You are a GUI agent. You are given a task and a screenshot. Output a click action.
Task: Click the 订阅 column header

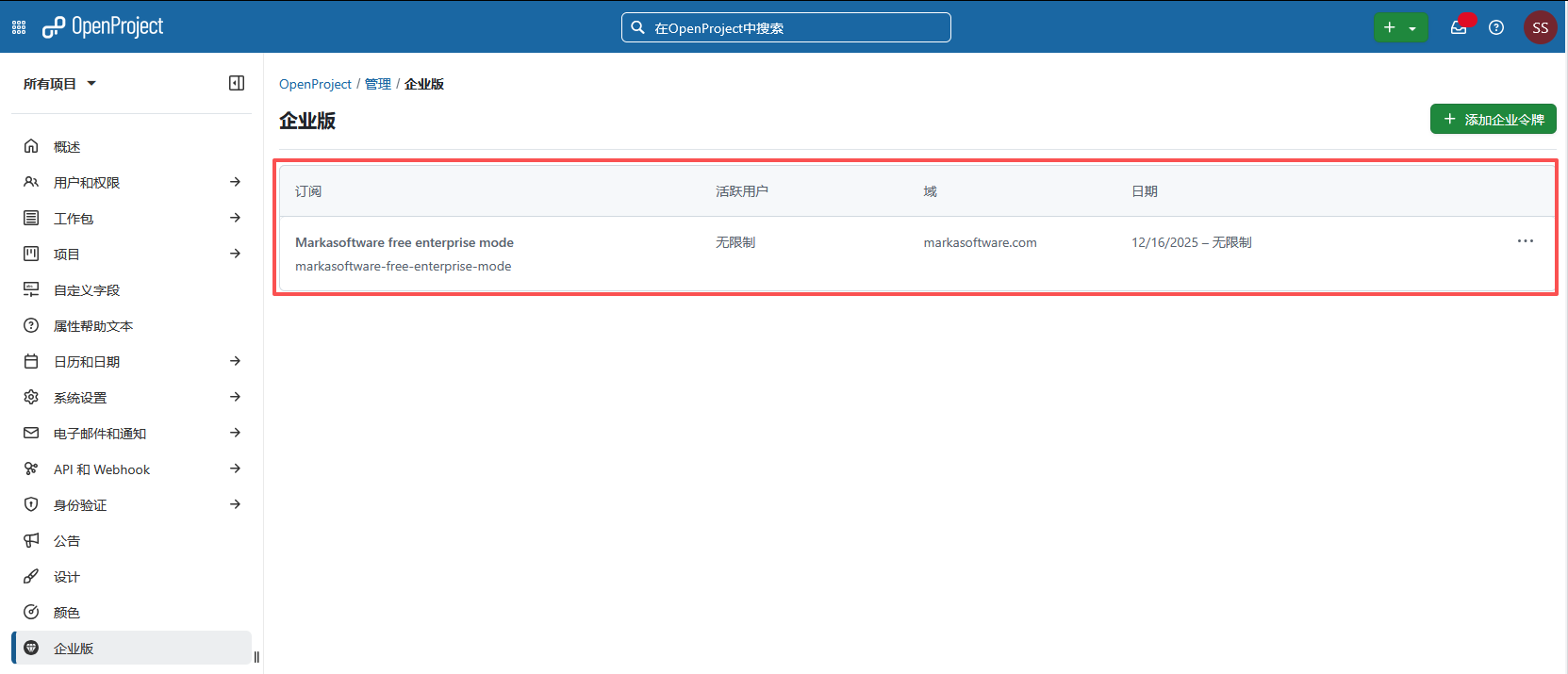pos(308,191)
